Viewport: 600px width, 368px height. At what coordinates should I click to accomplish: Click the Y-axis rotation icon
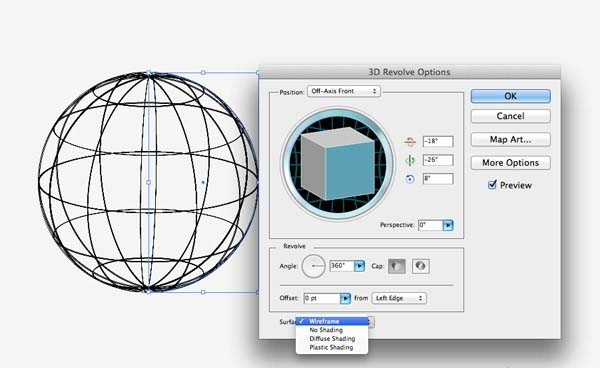pyautogui.click(x=410, y=160)
